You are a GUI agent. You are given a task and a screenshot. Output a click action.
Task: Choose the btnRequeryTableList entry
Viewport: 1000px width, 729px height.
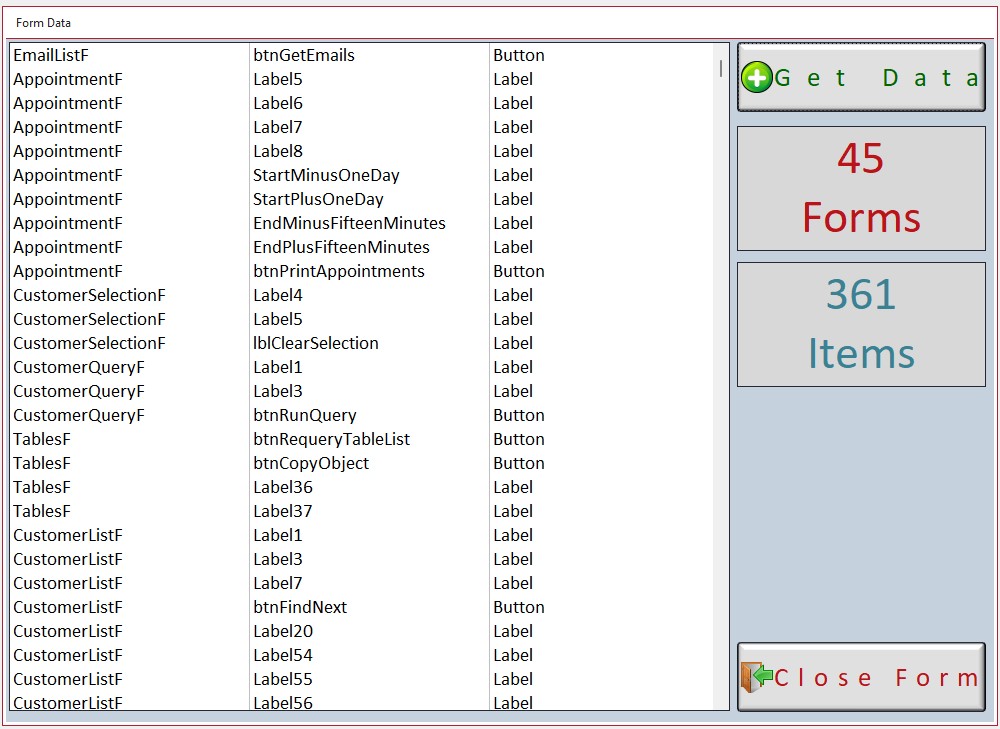(x=331, y=439)
